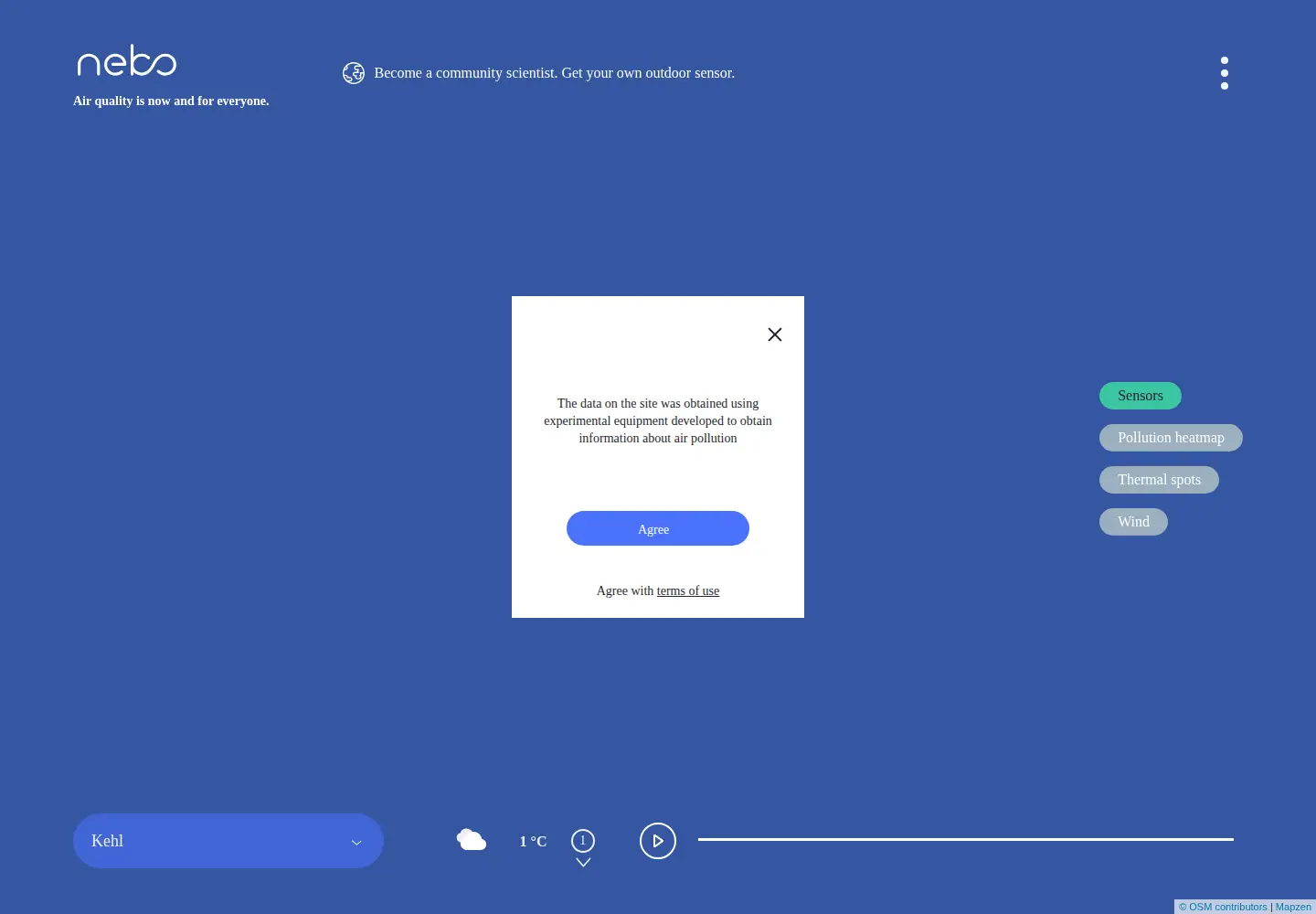Click the globe icon beside community scientist text

(x=354, y=73)
